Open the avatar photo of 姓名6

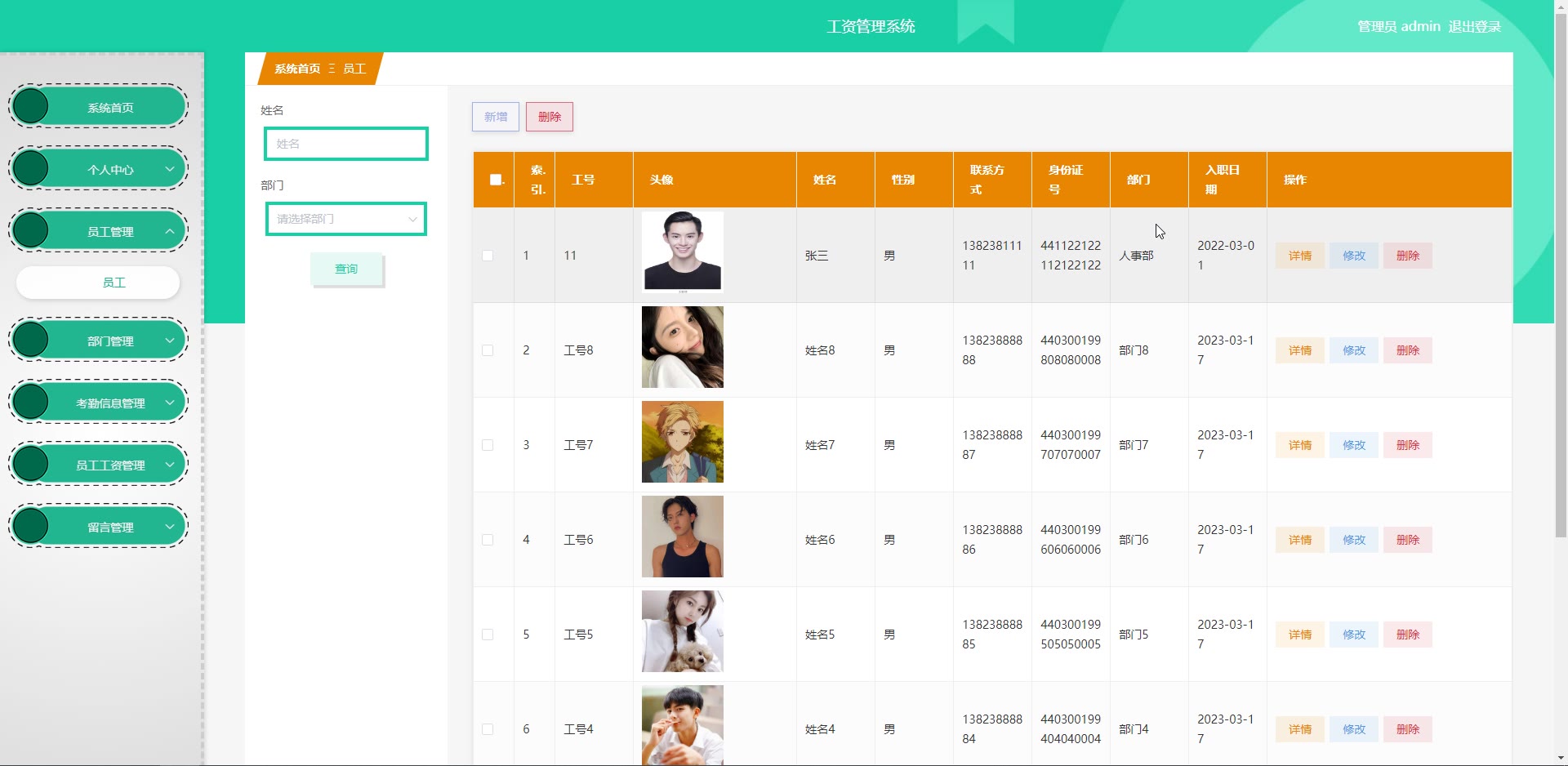683,537
